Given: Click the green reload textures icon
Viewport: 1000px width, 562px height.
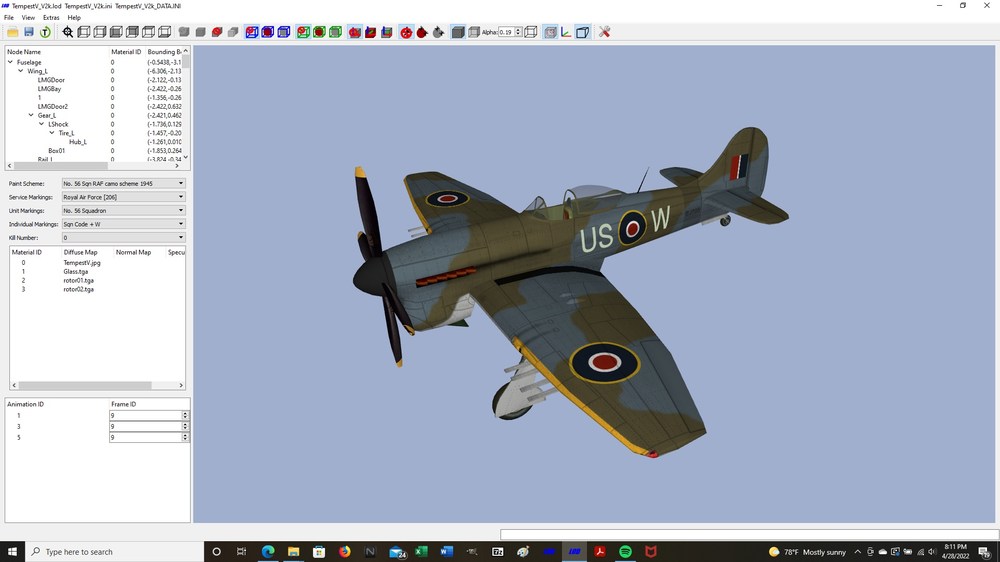Looking at the screenshot, I should click(45, 32).
